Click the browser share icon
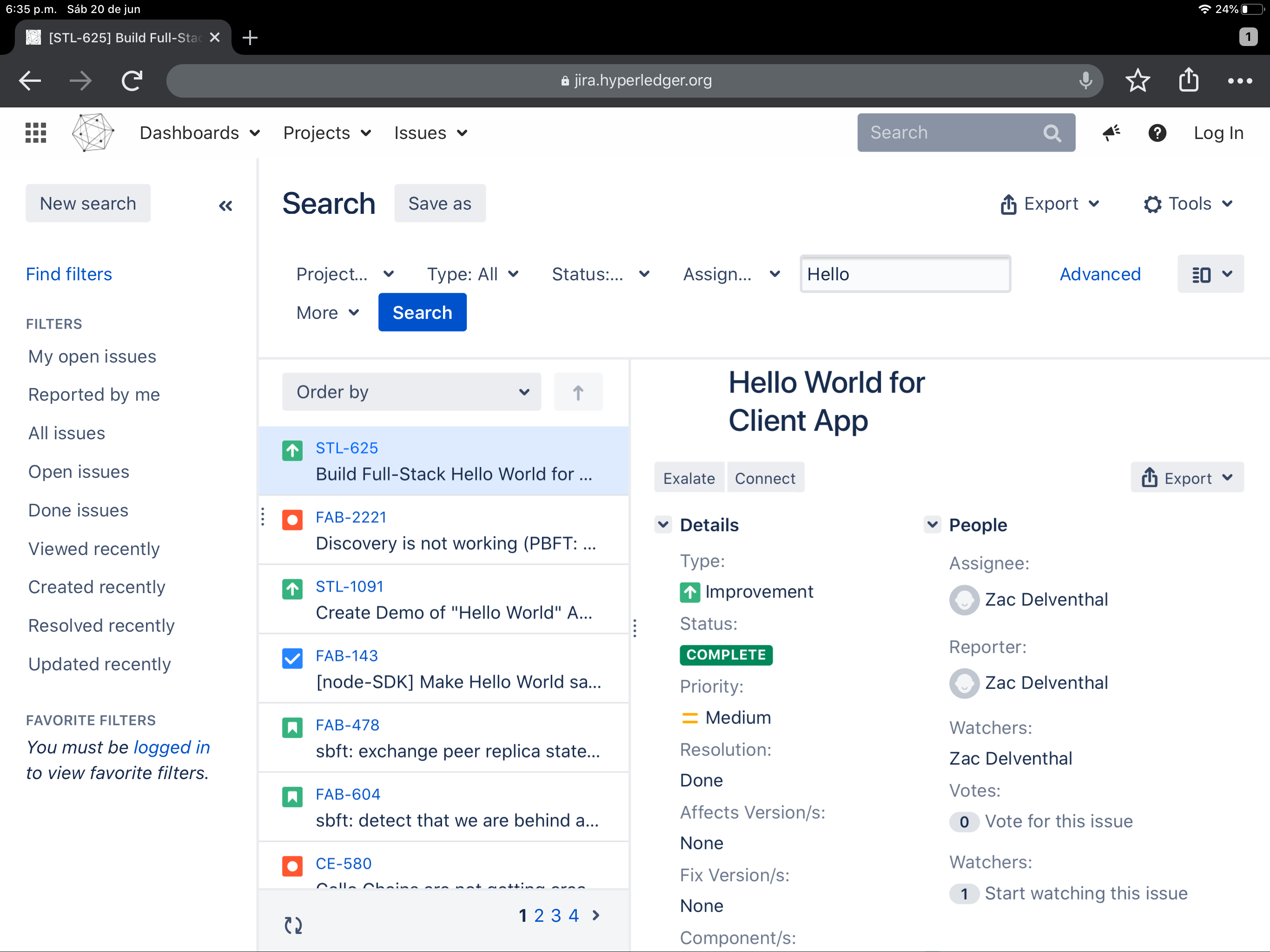This screenshot has height=952, width=1270. click(1189, 80)
